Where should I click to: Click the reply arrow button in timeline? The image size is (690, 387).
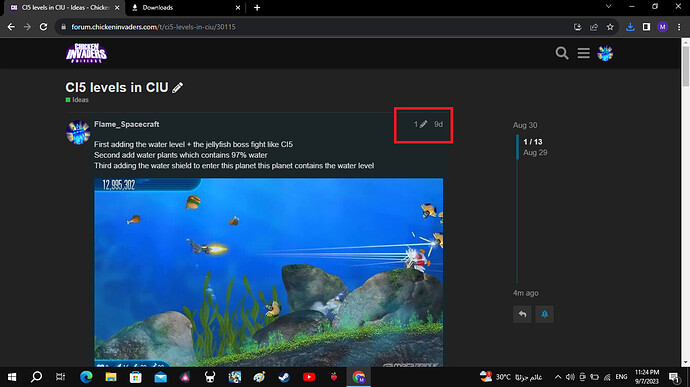point(522,314)
